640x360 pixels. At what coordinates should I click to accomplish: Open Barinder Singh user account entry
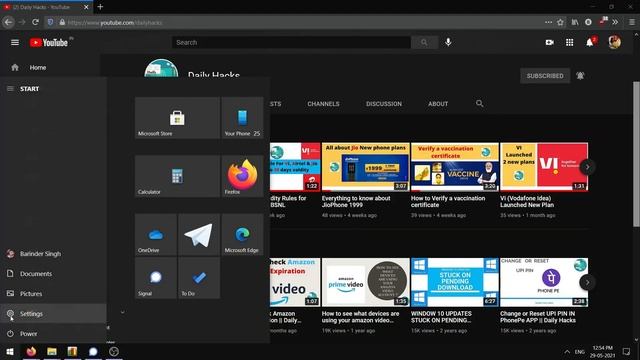pos(53,253)
